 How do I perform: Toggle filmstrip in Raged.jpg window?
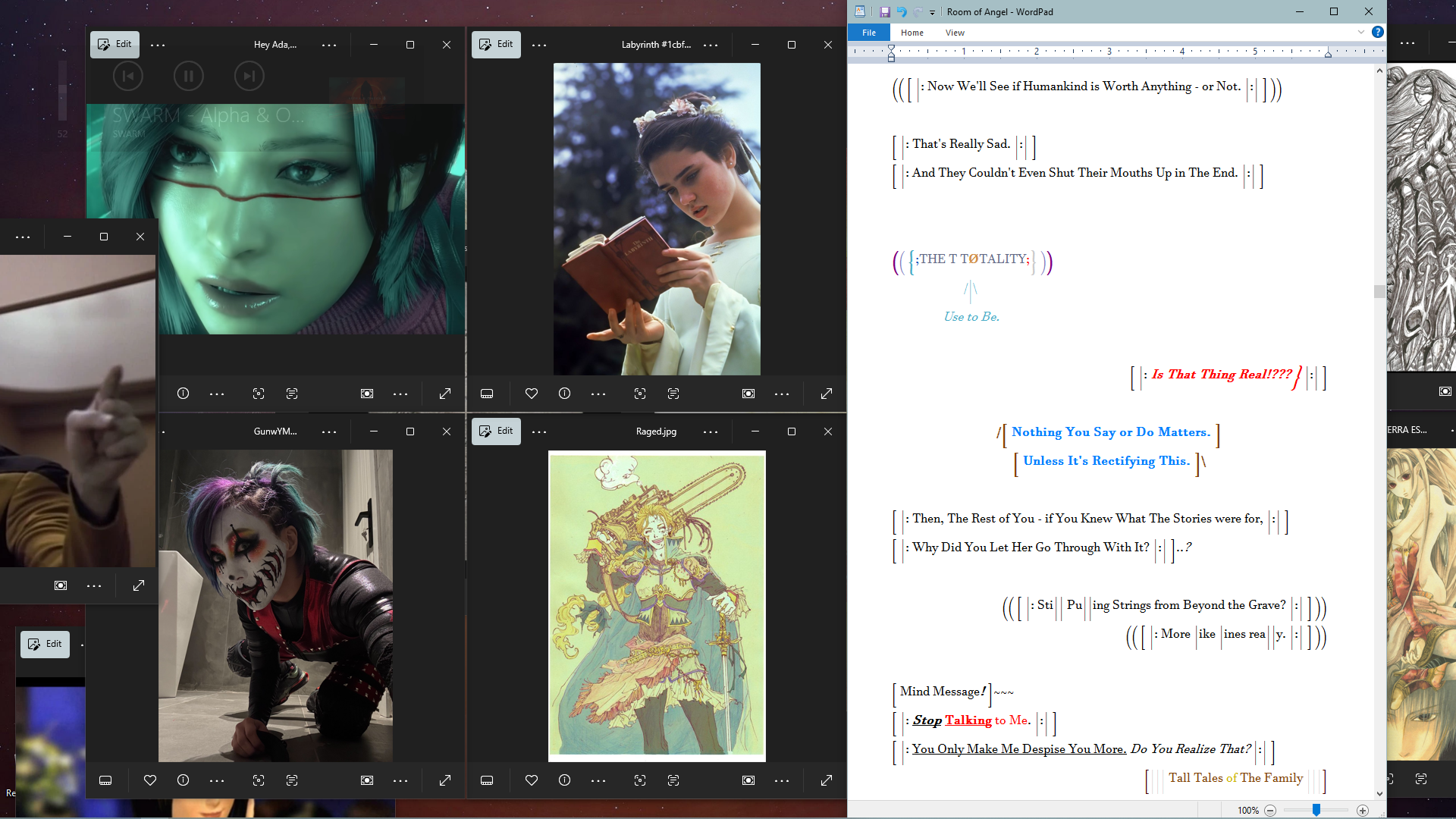pyautogui.click(x=487, y=780)
